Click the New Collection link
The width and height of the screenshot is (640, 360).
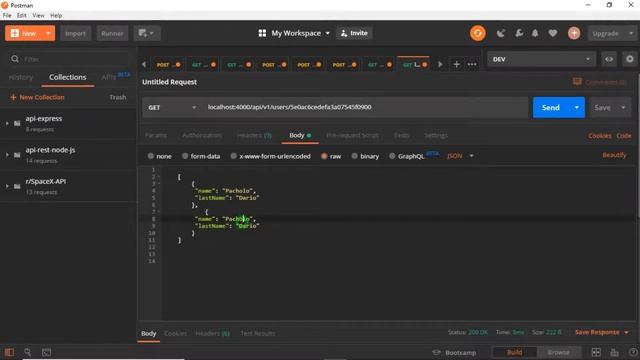point(37,97)
